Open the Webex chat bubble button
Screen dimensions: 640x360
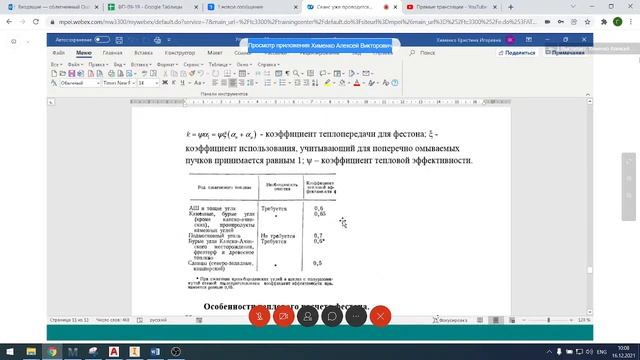(x=332, y=316)
